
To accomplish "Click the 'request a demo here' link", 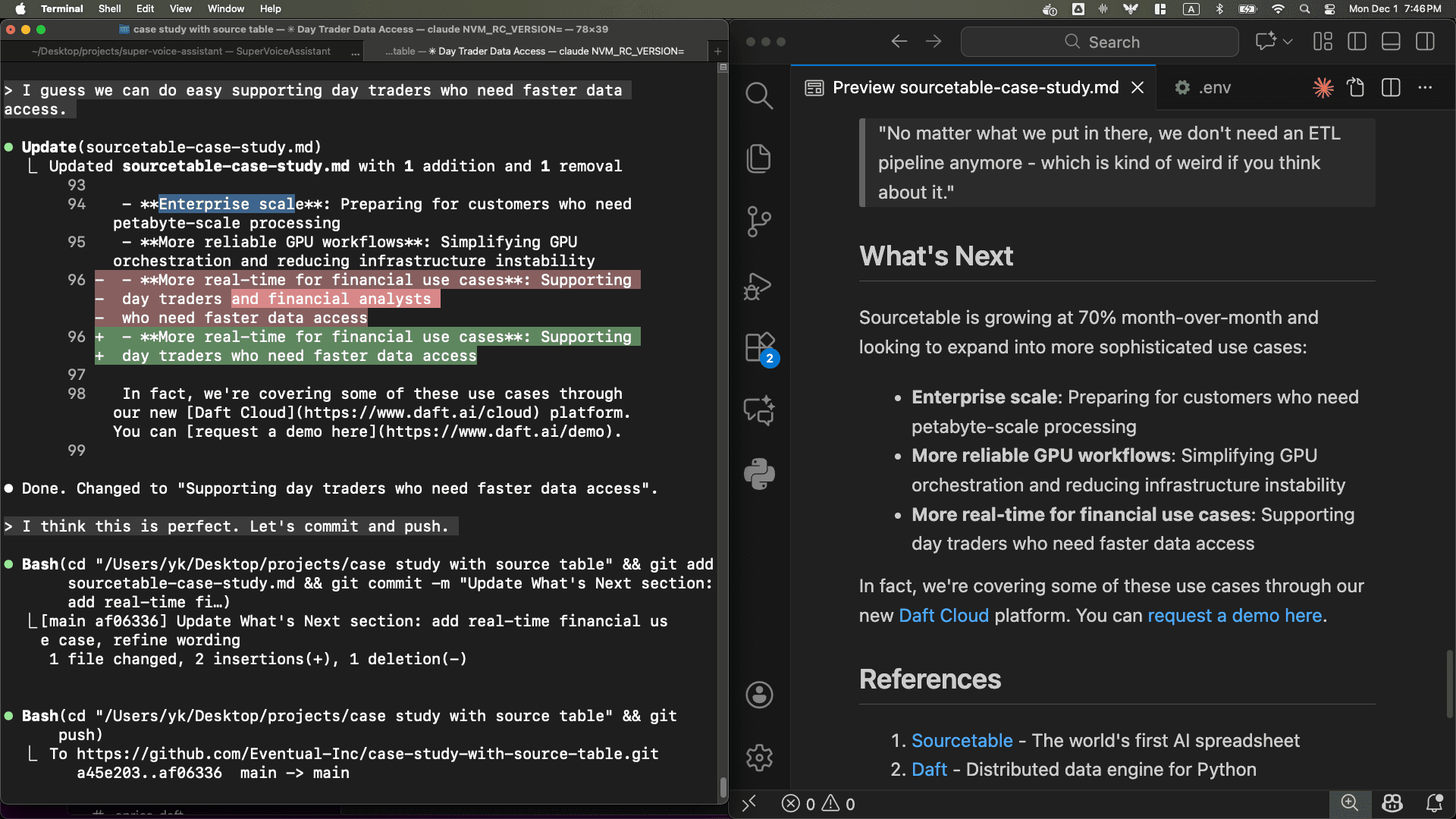I will coord(1235,616).
